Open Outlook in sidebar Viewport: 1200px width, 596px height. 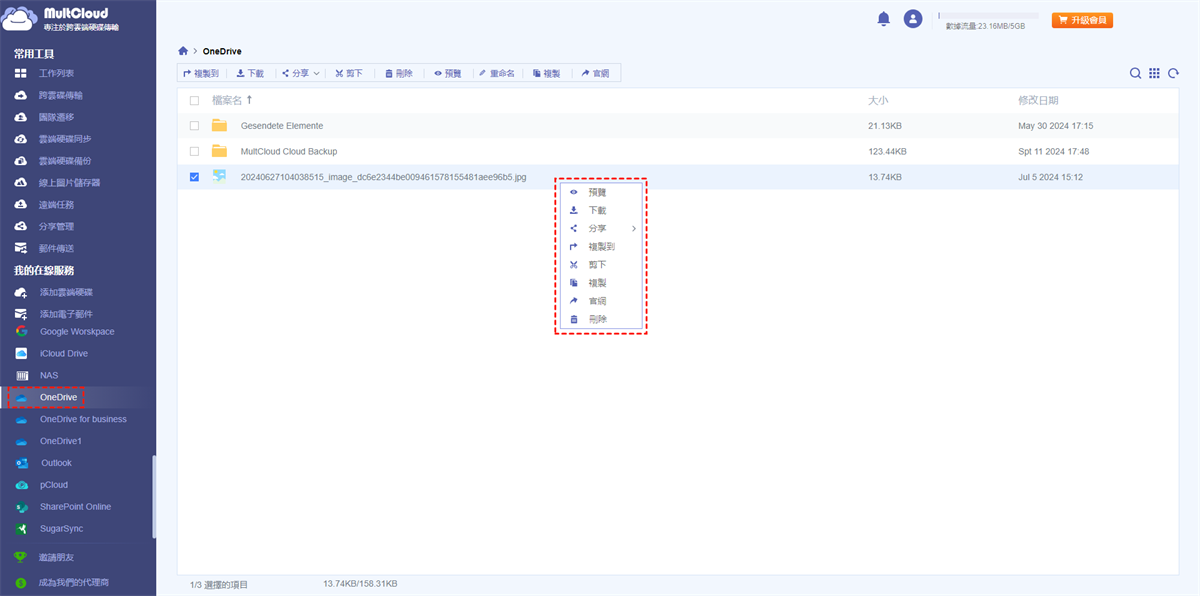[56, 463]
